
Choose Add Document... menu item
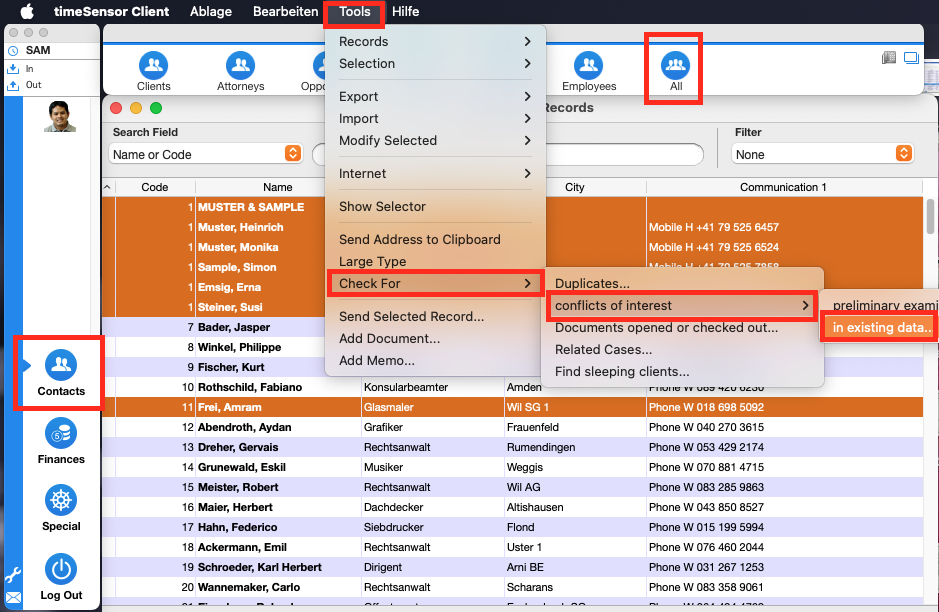(435, 338)
